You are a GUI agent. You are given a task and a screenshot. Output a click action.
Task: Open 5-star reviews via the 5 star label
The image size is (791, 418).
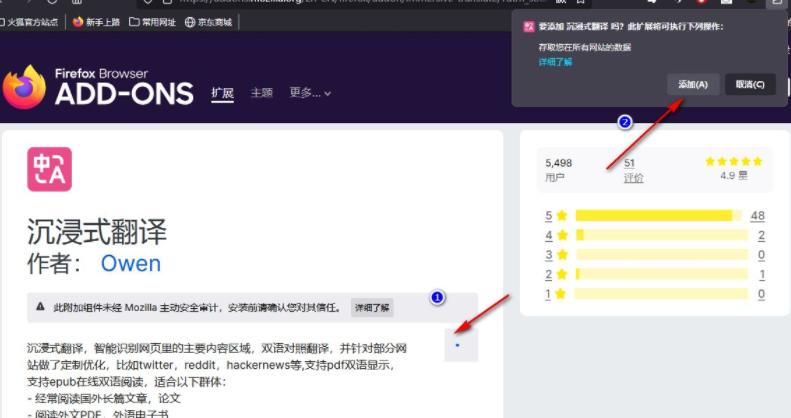coord(556,216)
